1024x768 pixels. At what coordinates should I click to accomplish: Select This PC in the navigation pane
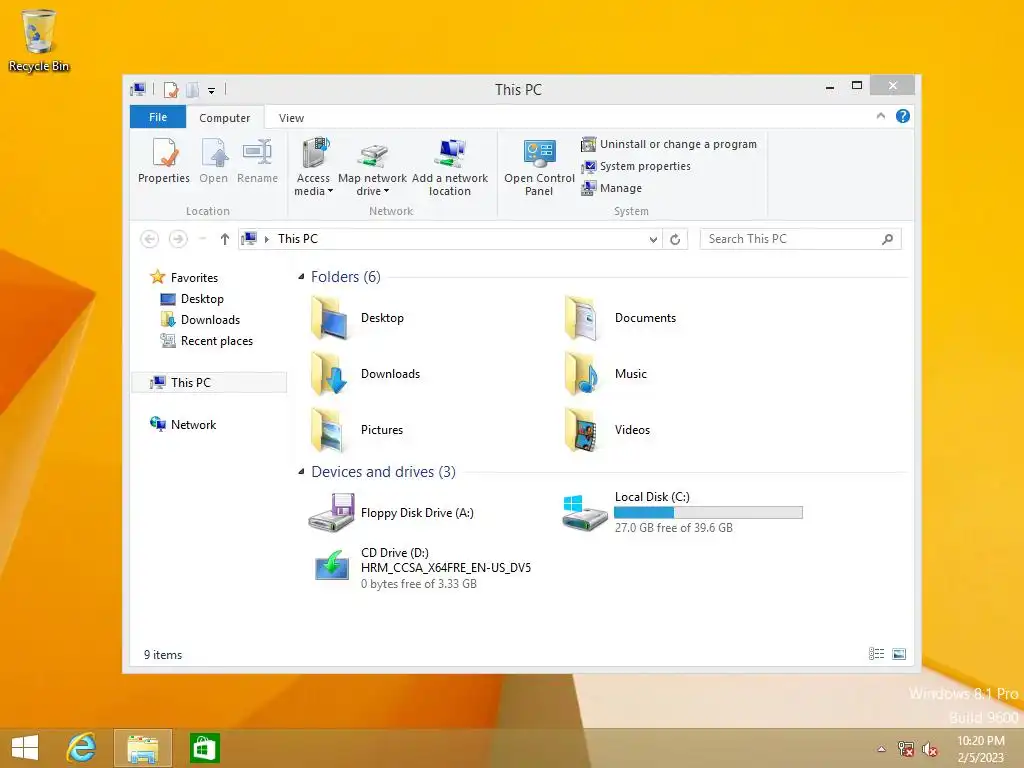click(x=209, y=383)
